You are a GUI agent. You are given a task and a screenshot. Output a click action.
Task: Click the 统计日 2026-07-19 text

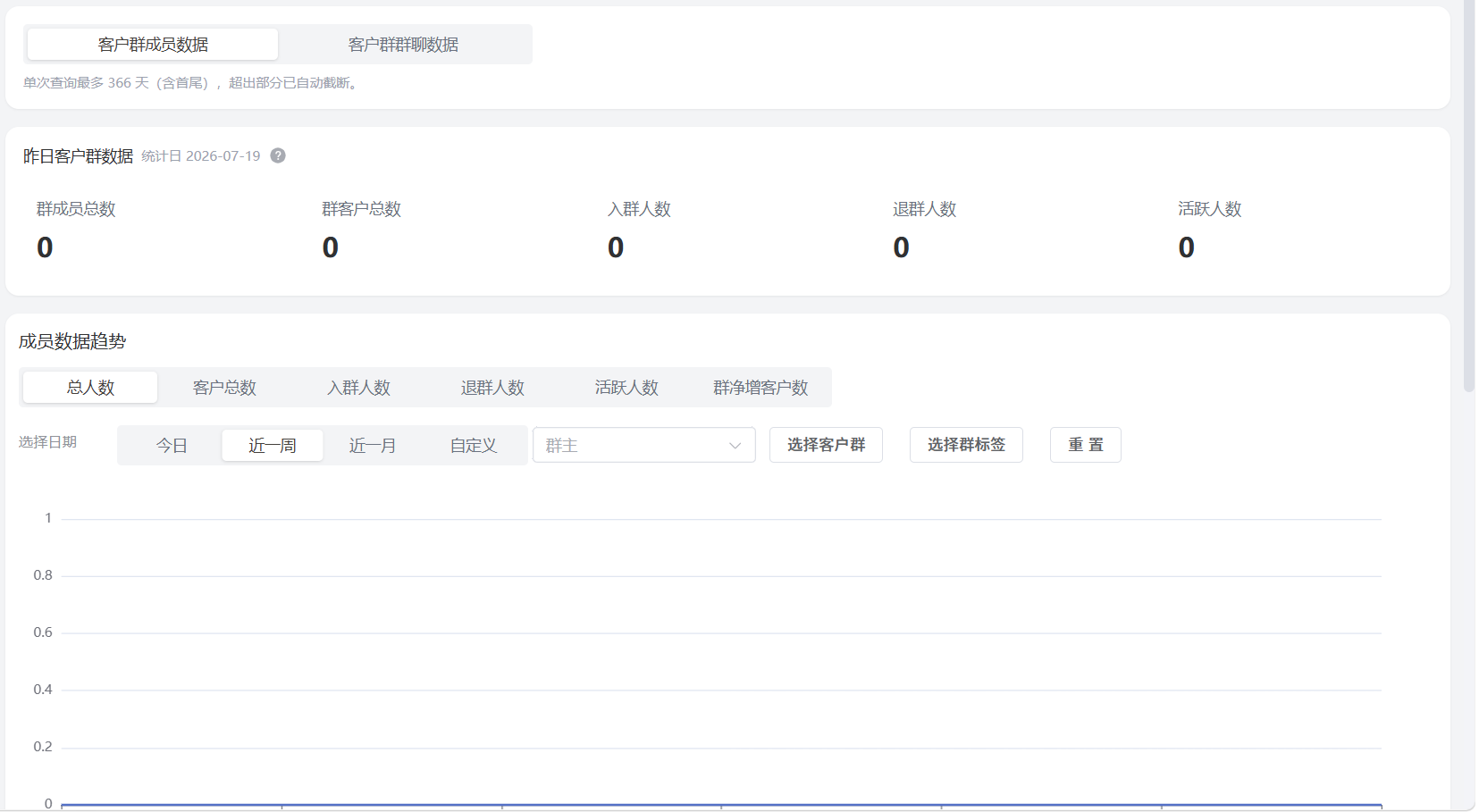[x=201, y=156]
